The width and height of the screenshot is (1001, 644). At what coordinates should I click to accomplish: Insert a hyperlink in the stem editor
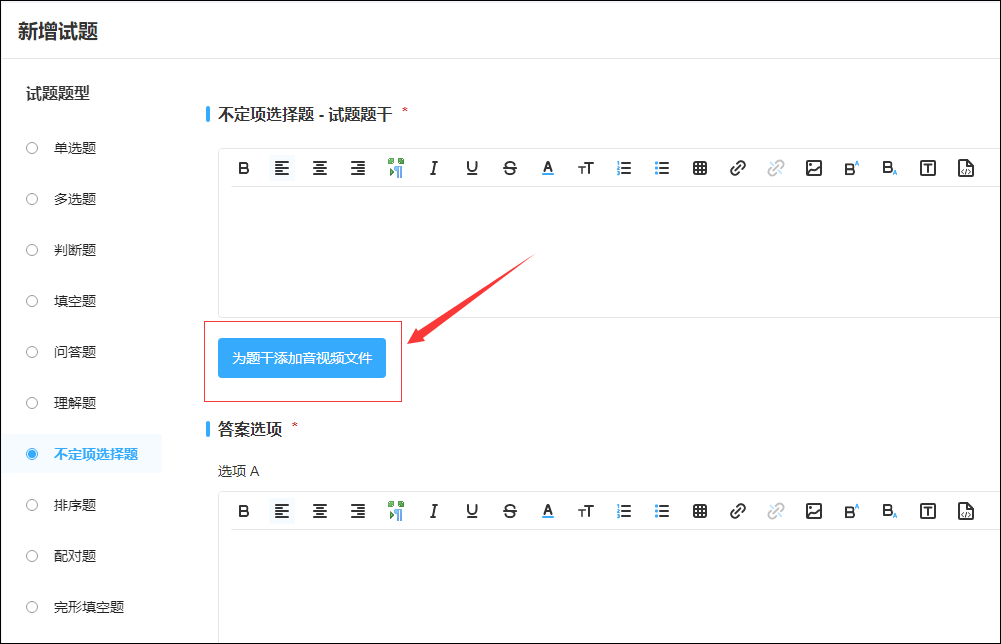737,167
